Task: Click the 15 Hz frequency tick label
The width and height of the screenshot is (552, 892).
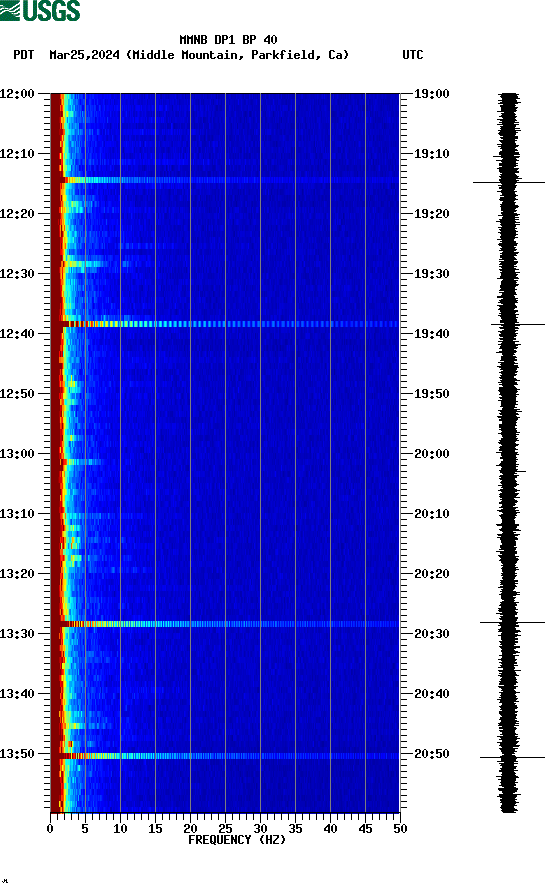Action: pyautogui.click(x=155, y=829)
